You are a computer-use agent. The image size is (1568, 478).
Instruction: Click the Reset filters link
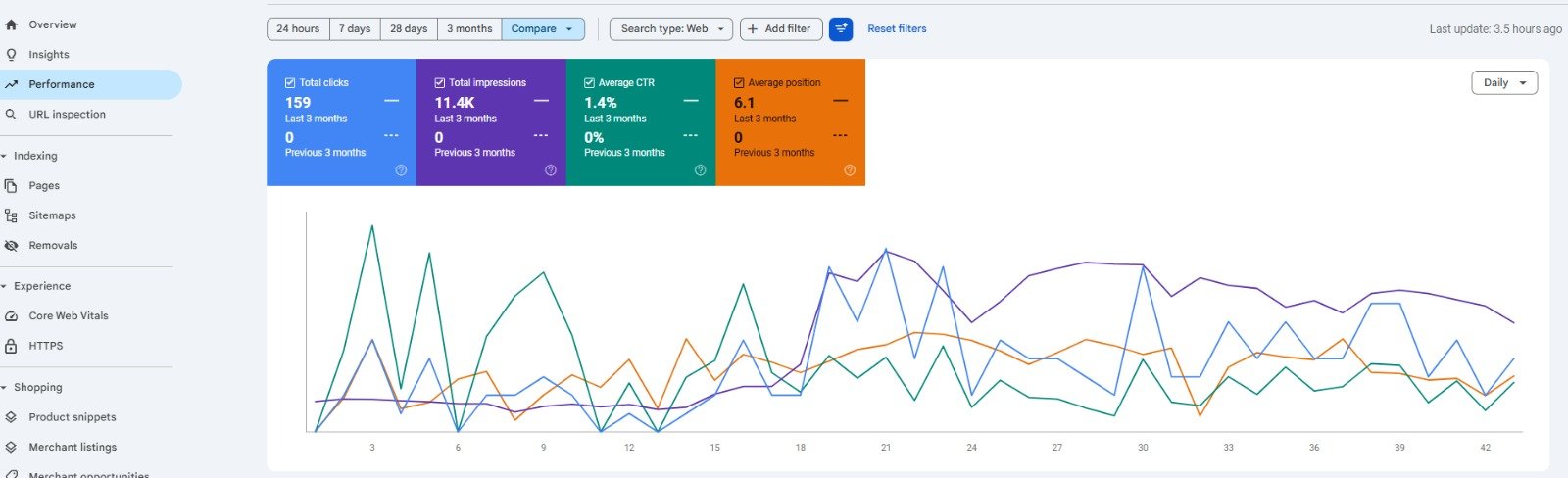(x=897, y=29)
